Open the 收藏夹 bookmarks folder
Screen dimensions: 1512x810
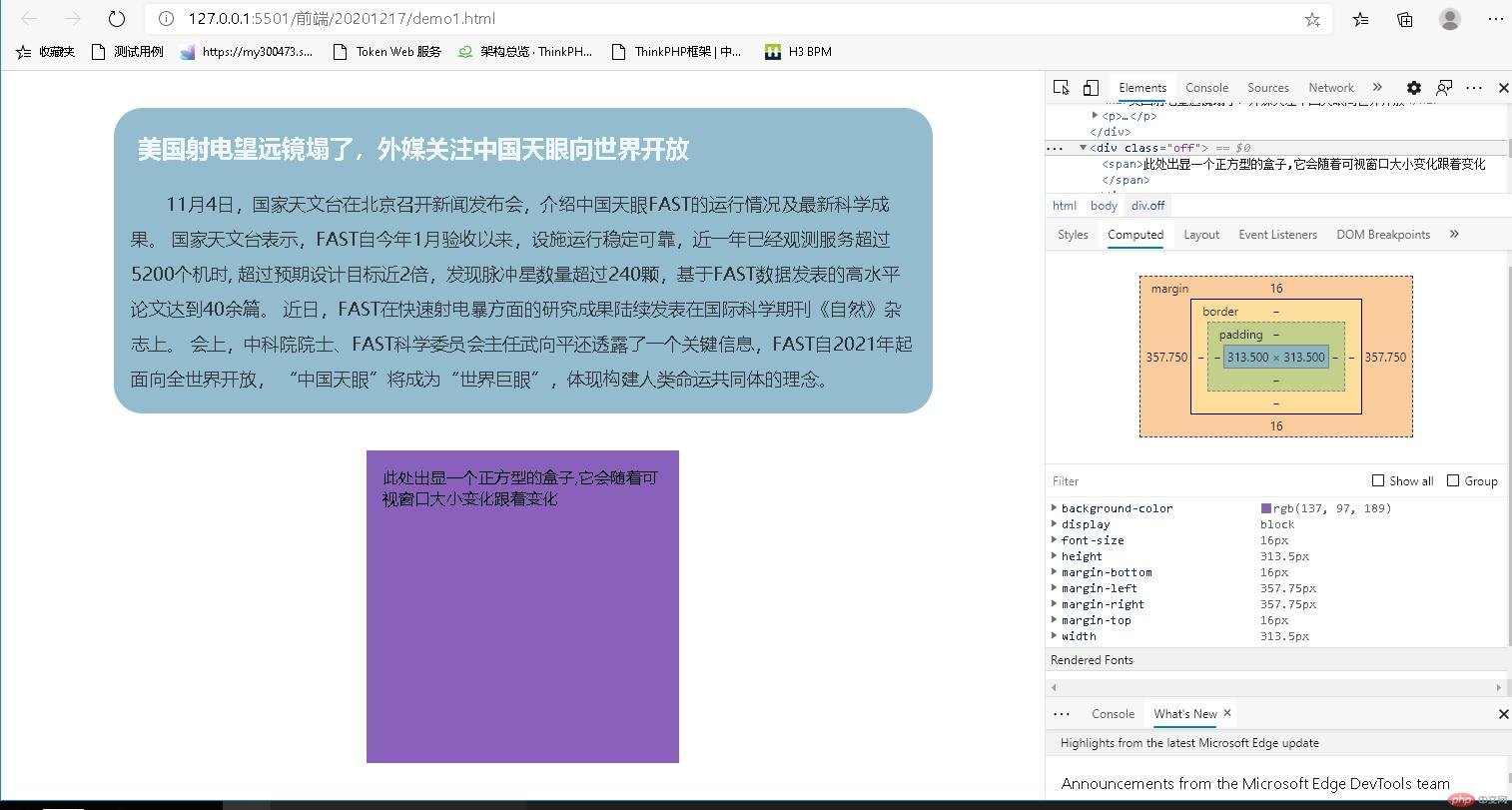(x=45, y=52)
